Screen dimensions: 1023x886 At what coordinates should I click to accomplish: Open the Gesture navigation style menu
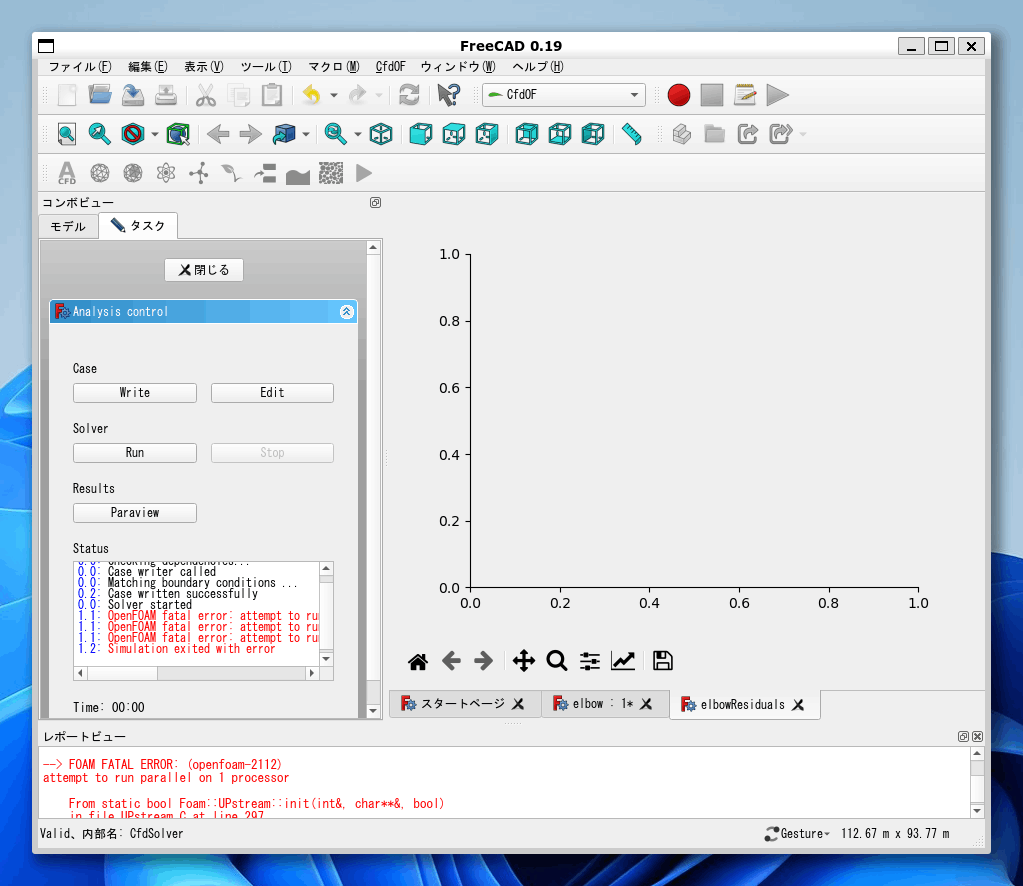pyautogui.click(x=797, y=834)
